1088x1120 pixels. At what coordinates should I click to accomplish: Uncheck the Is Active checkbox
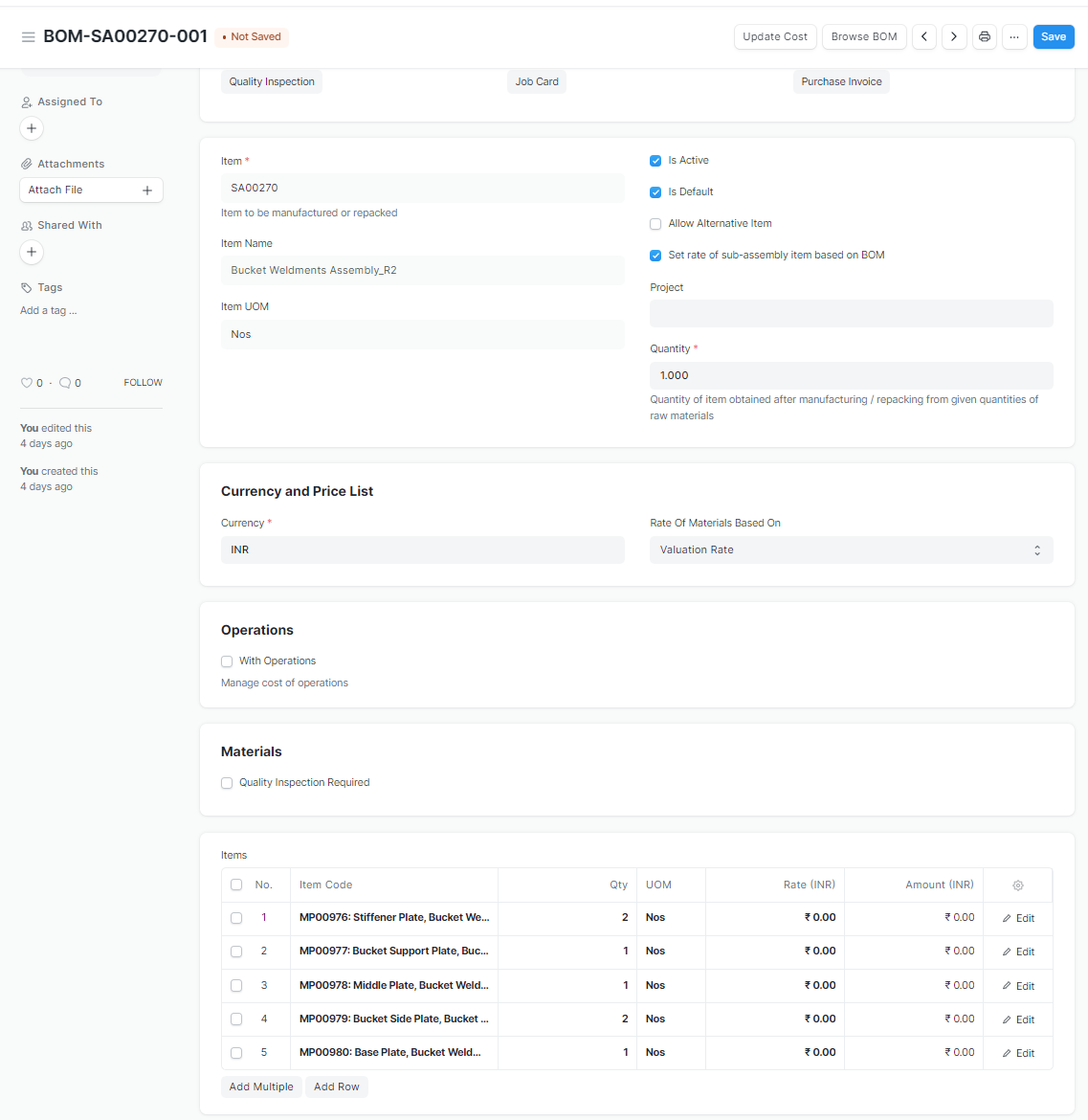655,160
